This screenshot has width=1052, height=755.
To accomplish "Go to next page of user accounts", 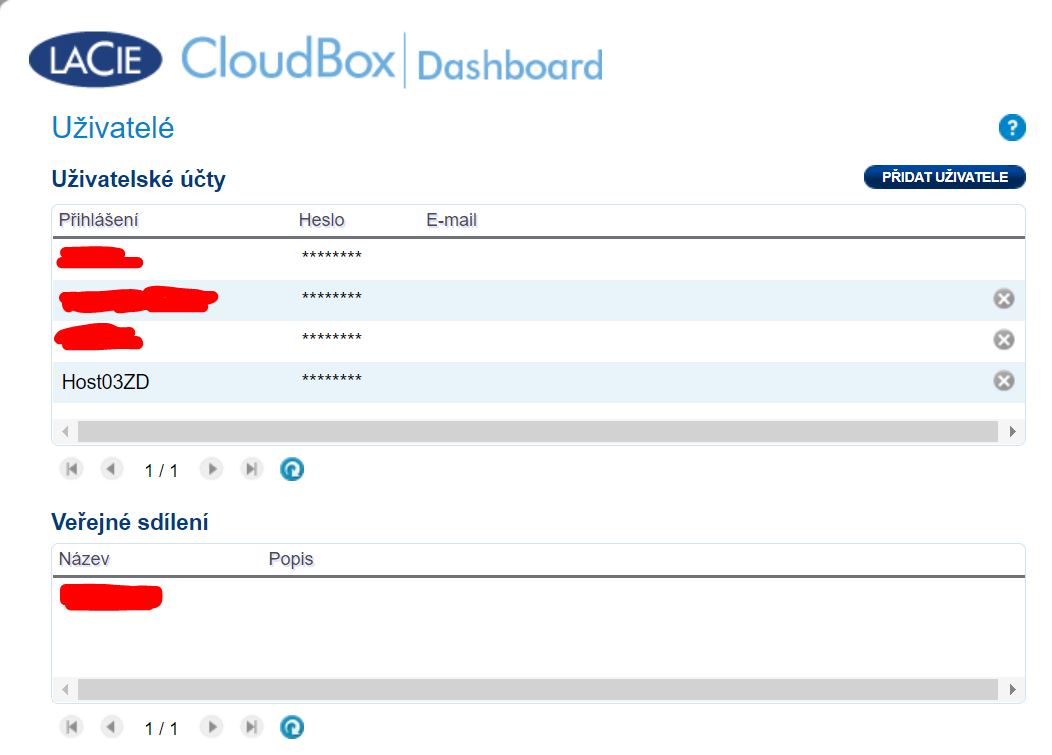I will 211,469.
